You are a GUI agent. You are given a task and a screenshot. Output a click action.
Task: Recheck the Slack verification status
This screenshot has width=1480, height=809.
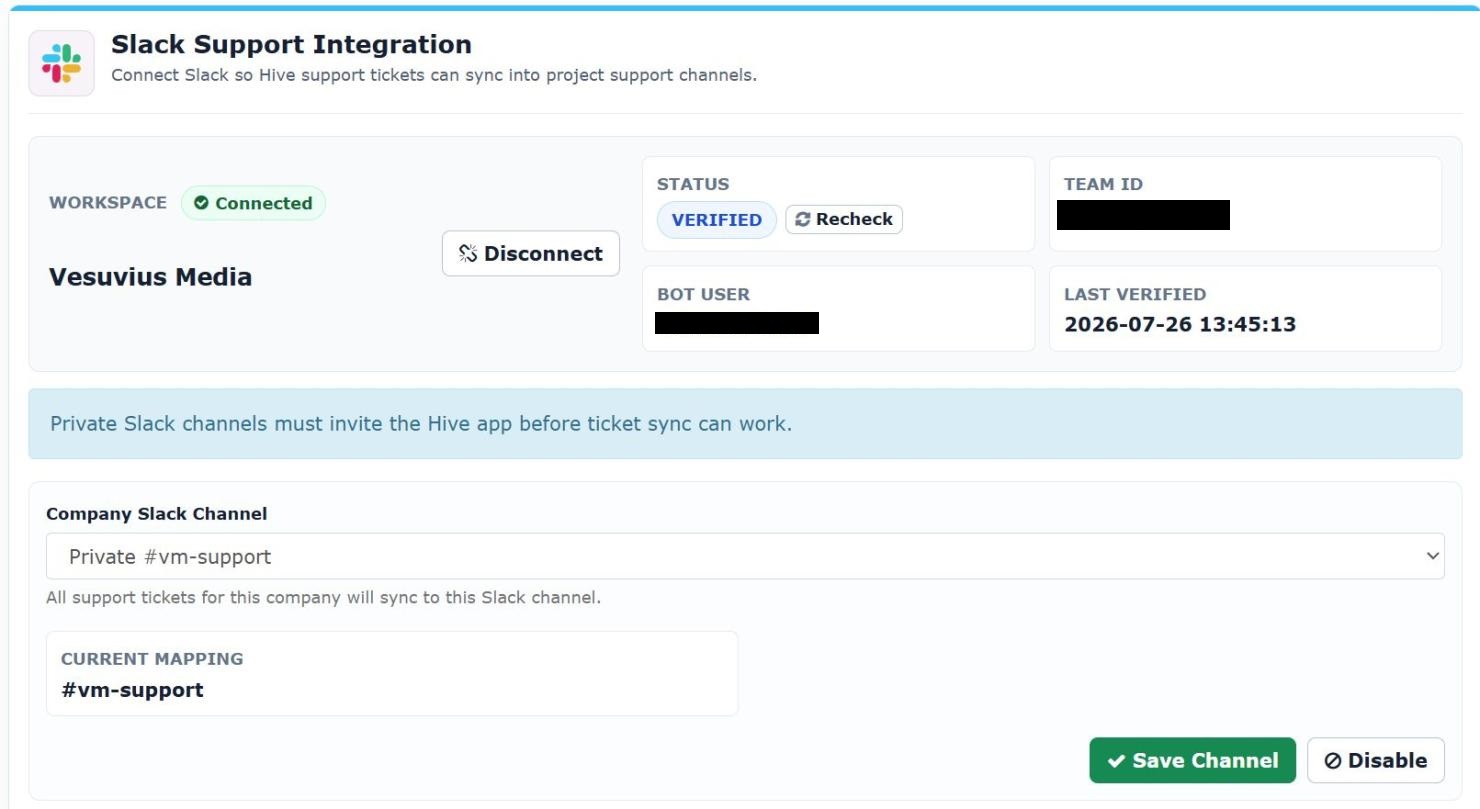pos(844,220)
